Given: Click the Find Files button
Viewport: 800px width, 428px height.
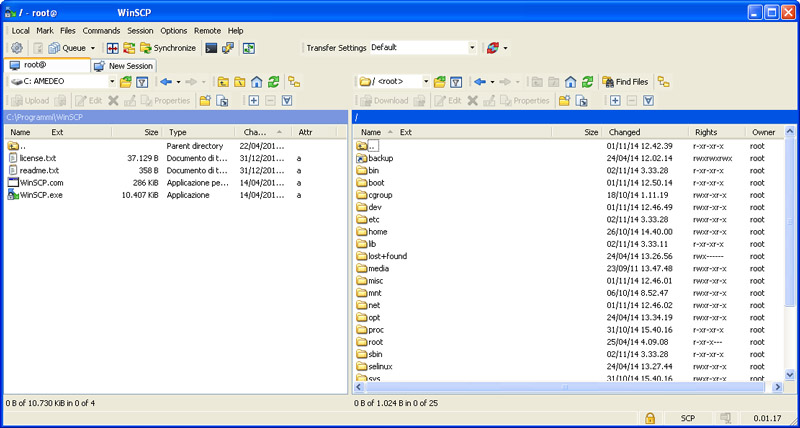Looking at the screenshot, I should click(625, 82).
